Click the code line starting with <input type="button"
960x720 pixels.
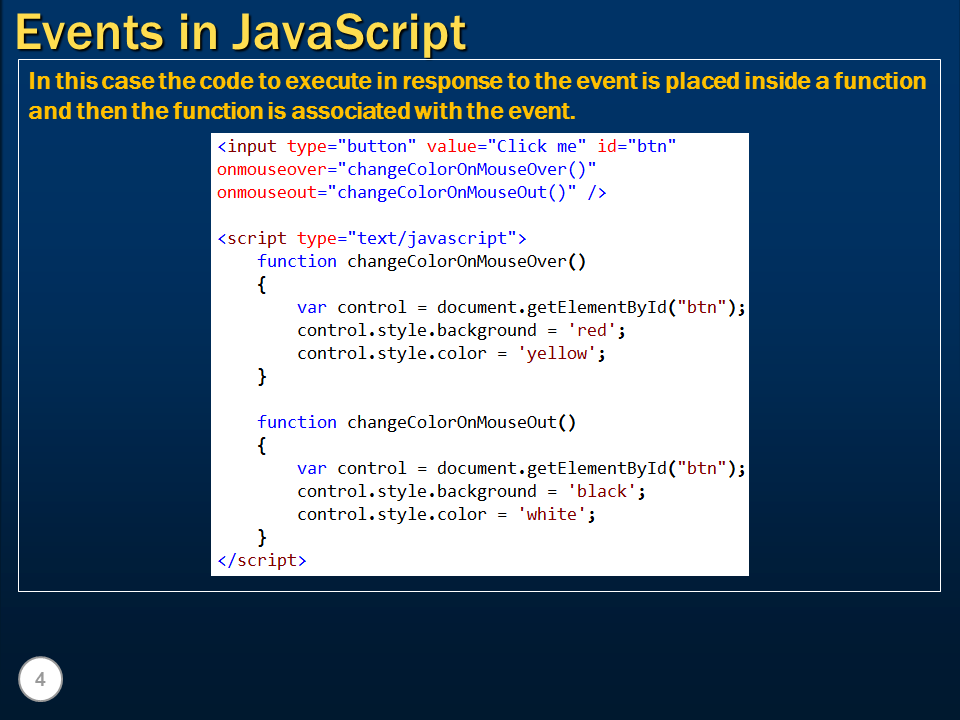[x=447, y=146]
